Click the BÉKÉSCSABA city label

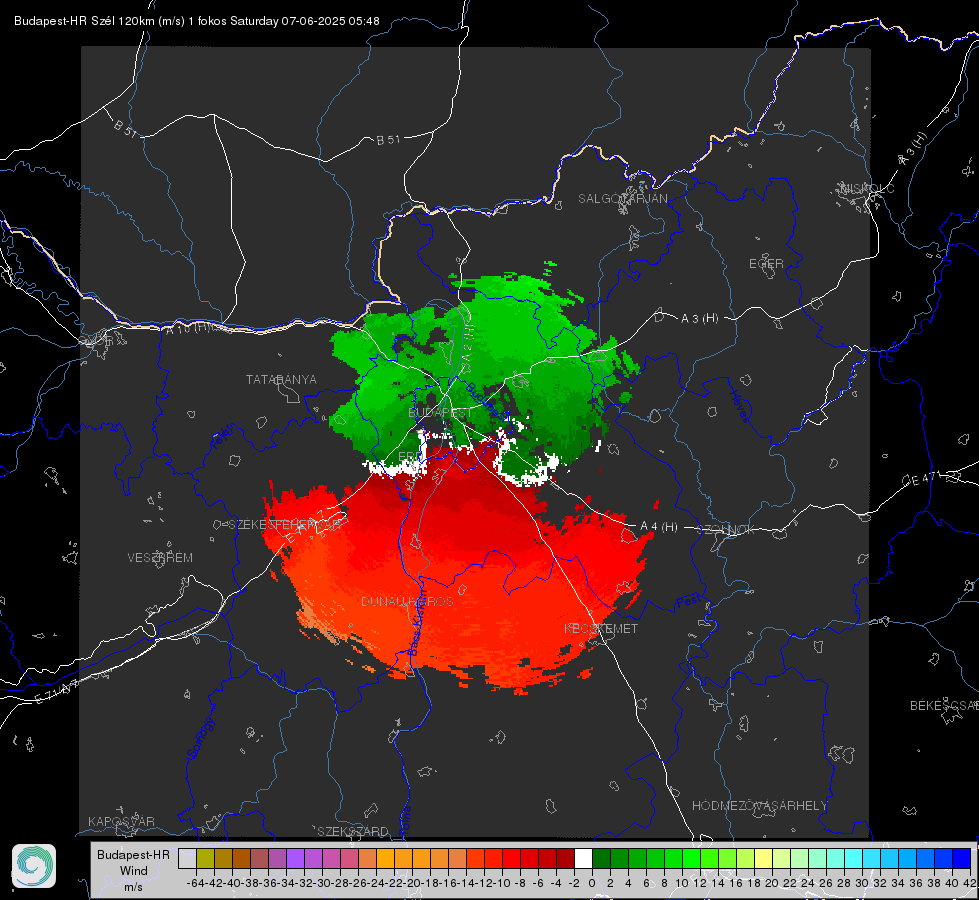(x=944, y=706)
